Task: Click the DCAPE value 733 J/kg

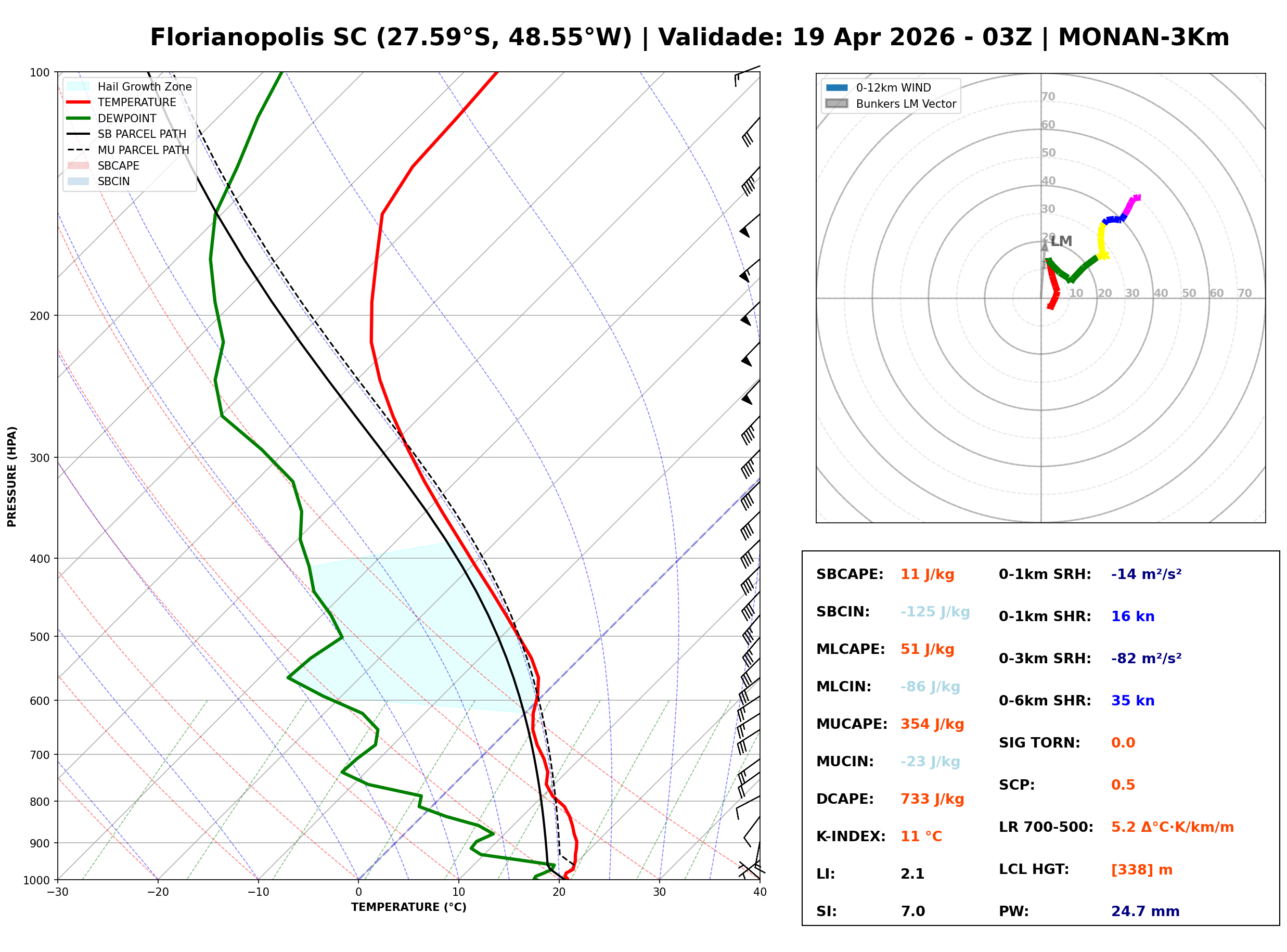Action: click(933, 799)
